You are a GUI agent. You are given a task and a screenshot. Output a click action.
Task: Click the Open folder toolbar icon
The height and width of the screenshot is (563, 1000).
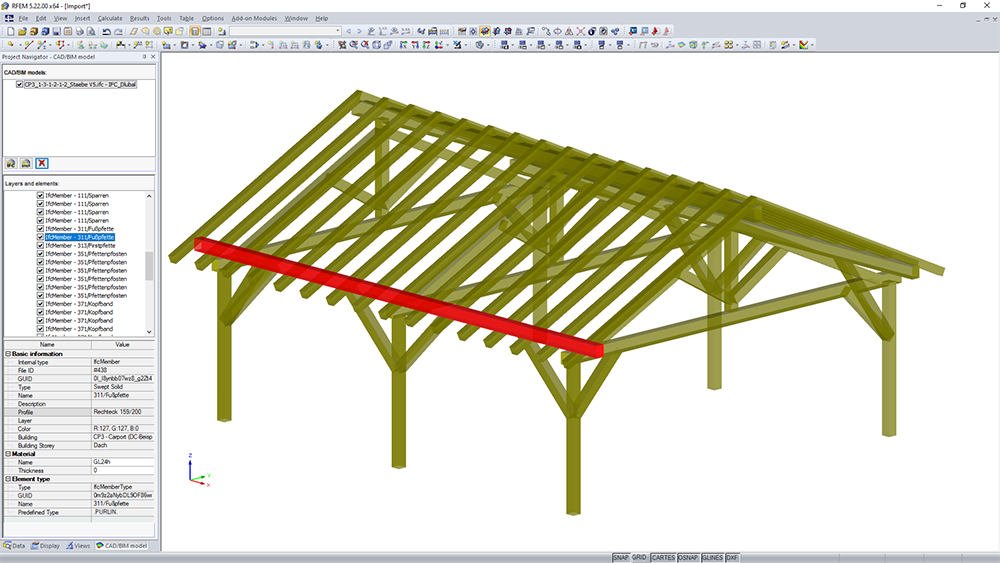pyautogui.click(x=22, y=31)
